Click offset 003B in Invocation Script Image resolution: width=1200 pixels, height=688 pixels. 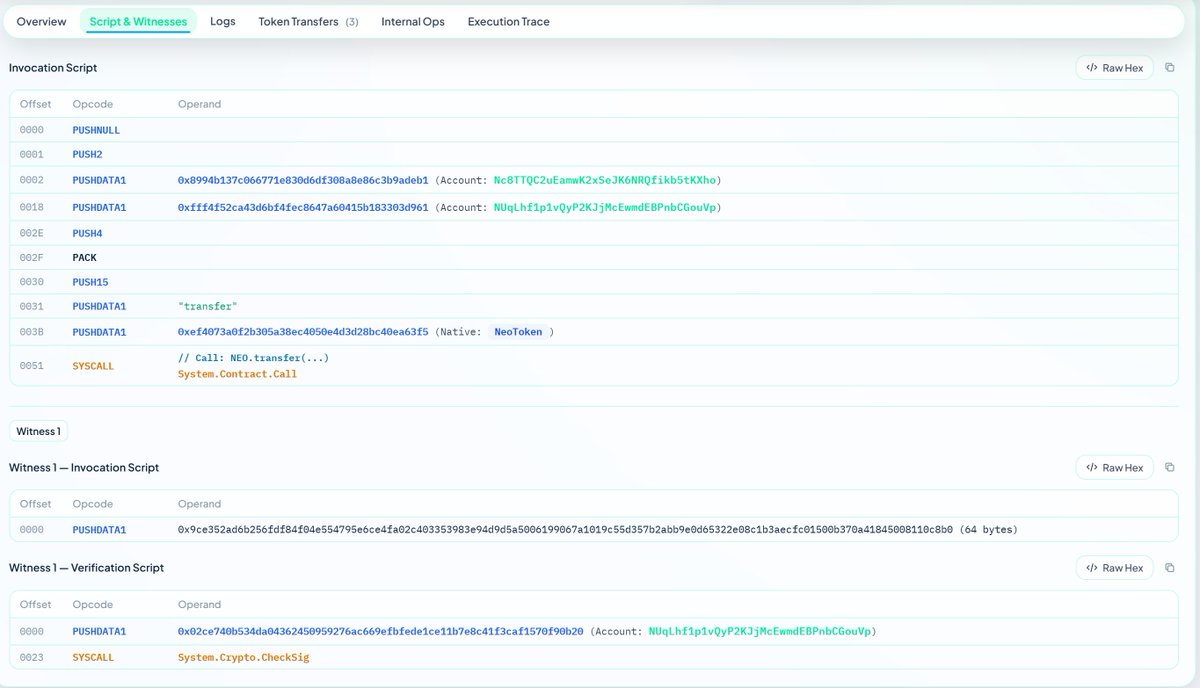pyautogui.click(x=32, y=332)
